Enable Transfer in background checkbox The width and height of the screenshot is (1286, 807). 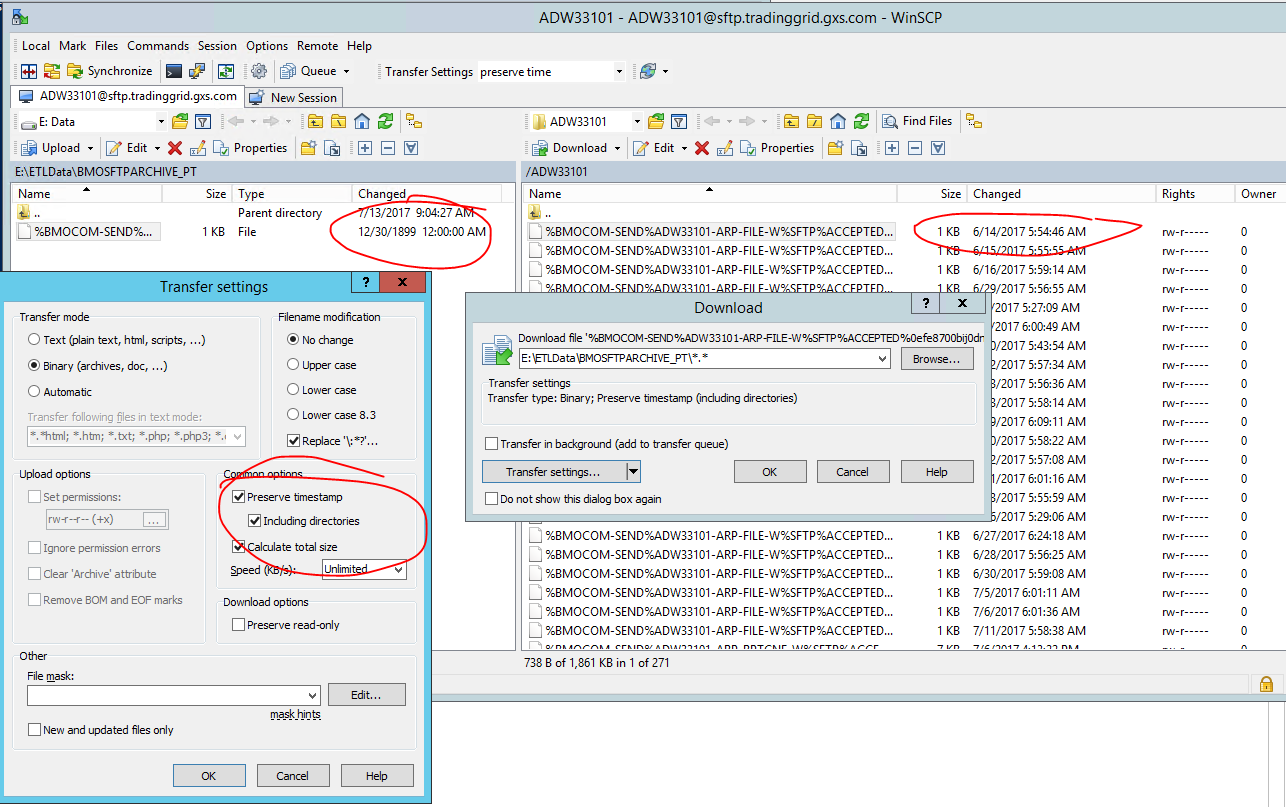(492, 444)
